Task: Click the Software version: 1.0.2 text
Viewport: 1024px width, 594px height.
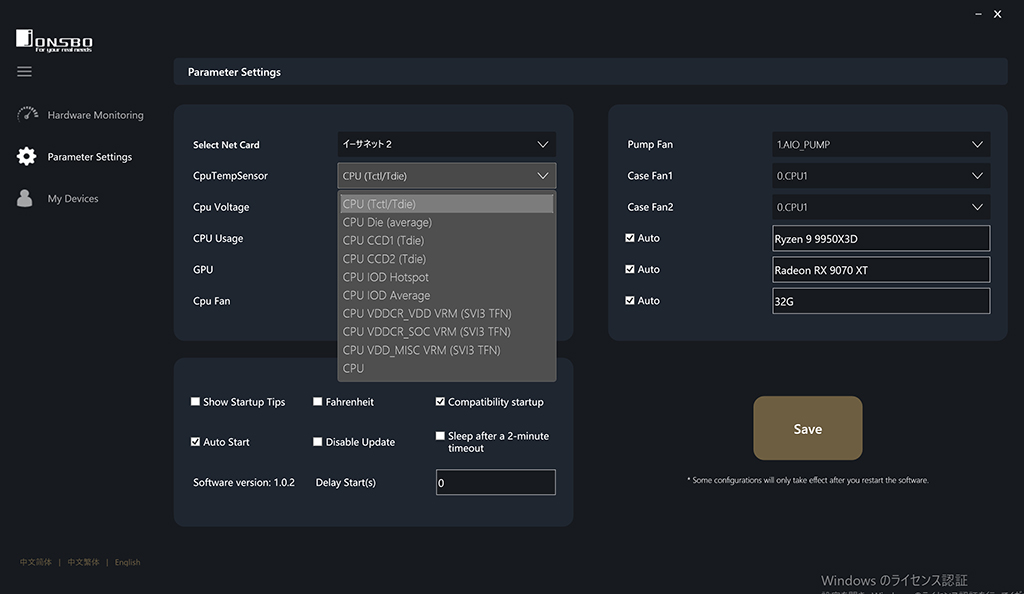Action: click(x=244, y=482)
